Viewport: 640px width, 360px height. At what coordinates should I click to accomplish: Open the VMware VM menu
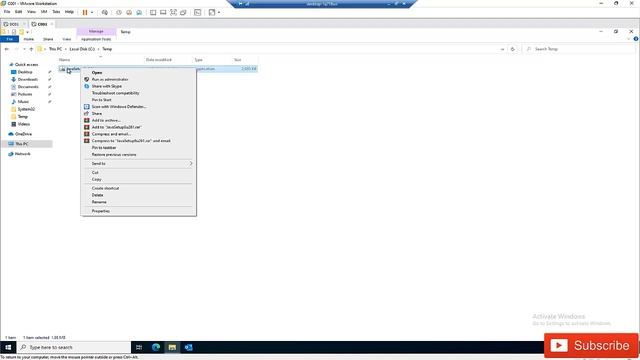click(44, 12)
